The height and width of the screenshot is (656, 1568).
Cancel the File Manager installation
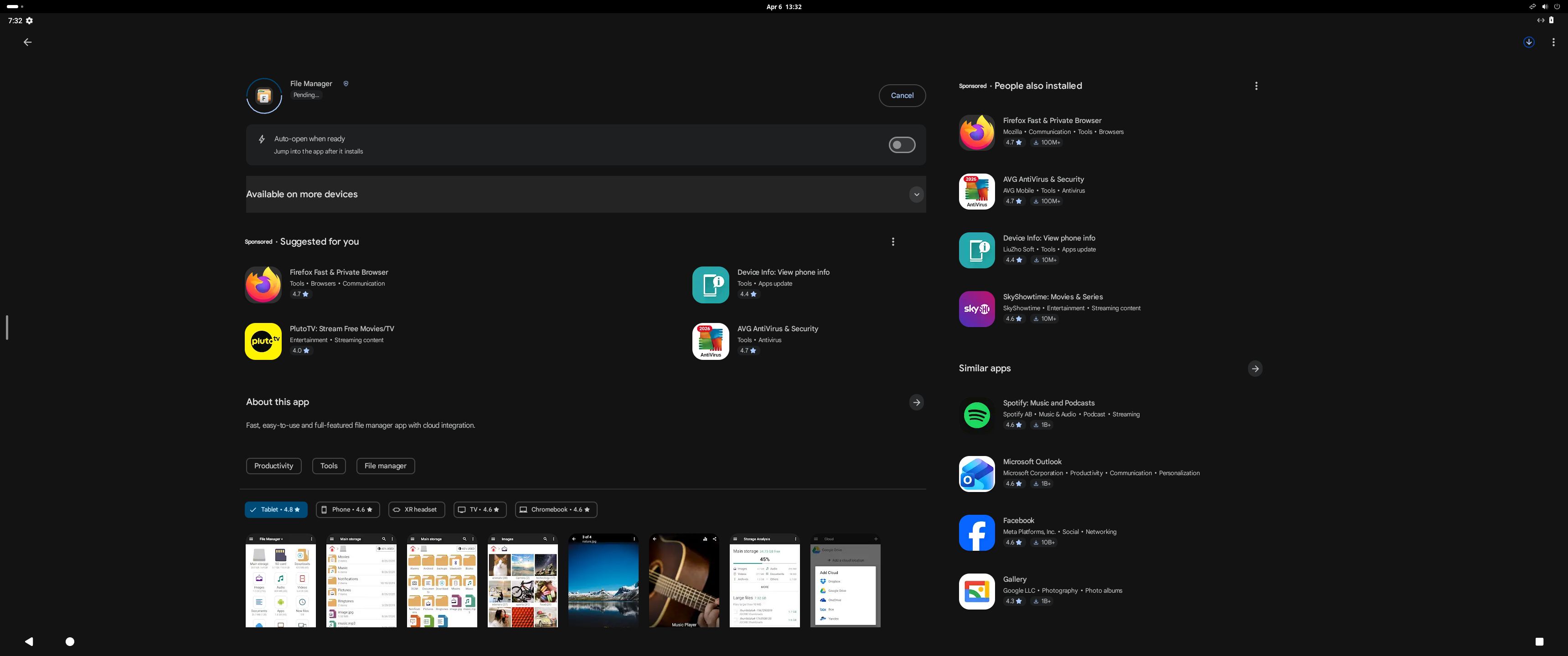coord(902,96)
